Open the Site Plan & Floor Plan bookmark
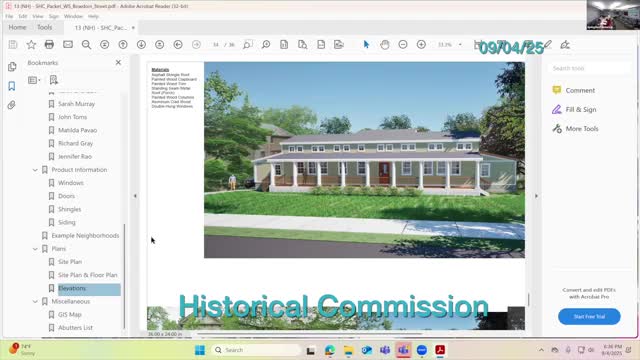 tap(87, 275)
